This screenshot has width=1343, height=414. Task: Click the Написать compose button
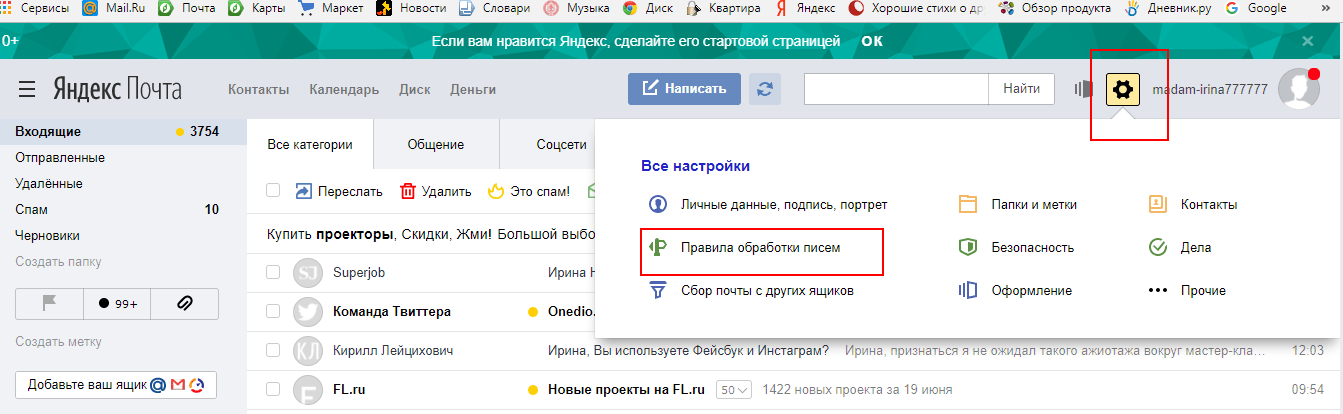pos(684,89)
